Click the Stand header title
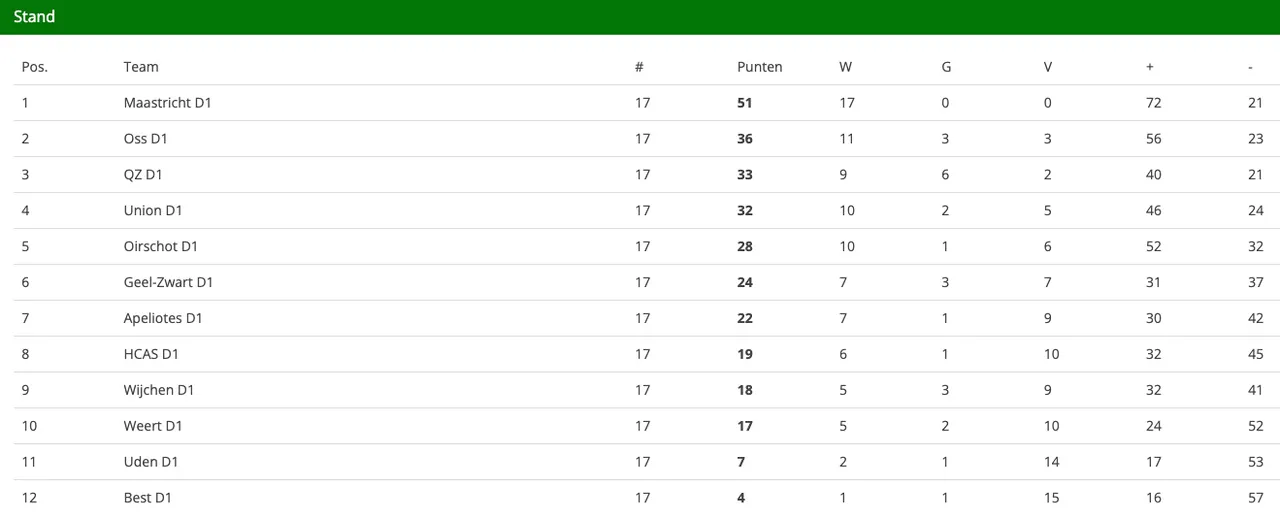The height and width of the screenshot is (515, 1280). coord(34,17)
